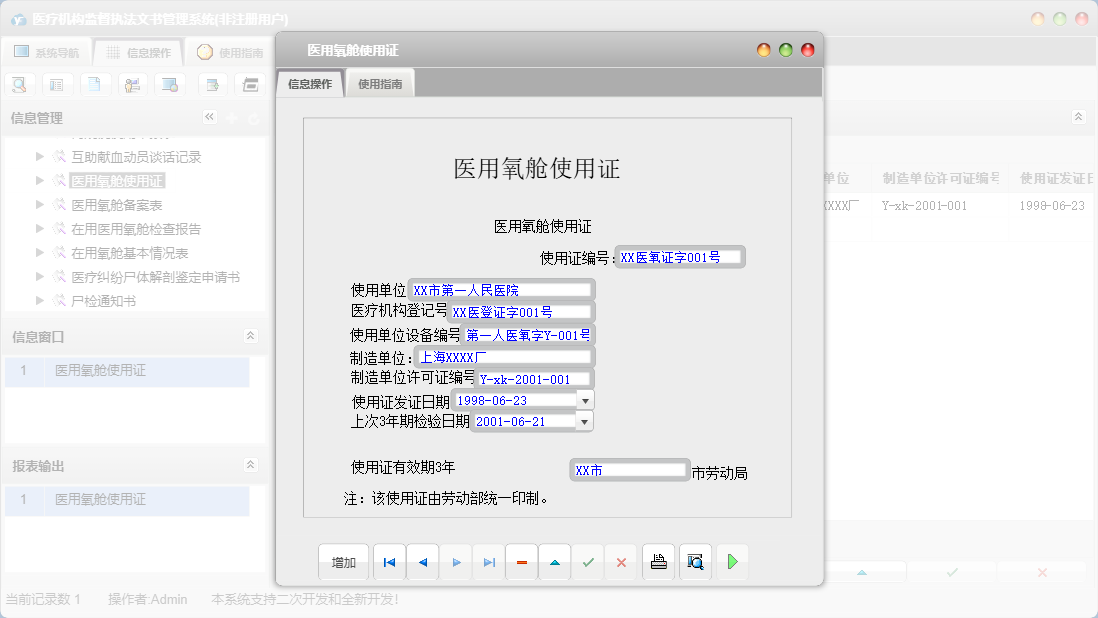Collapse the 信息窗口 panel
The image size is (1098, 618).
[x=250, y=337]
